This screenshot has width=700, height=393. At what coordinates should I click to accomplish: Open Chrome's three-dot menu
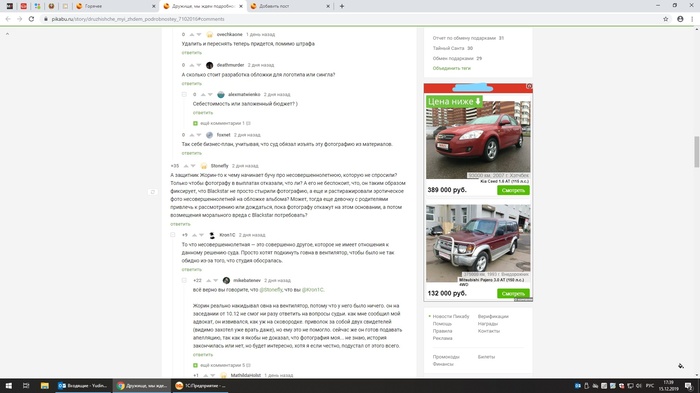(x=692, y=19)
